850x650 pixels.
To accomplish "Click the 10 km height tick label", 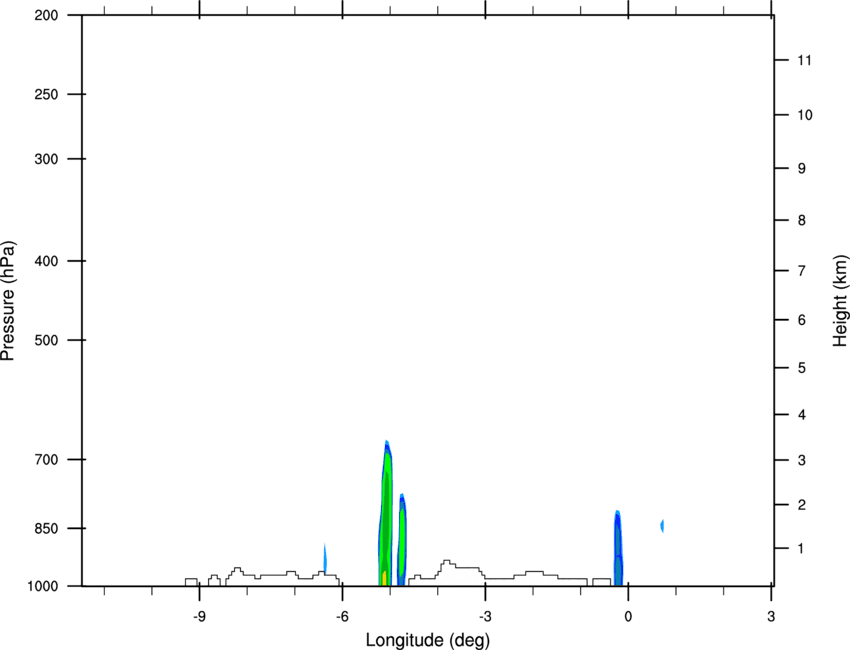I will tap(805, 115).
